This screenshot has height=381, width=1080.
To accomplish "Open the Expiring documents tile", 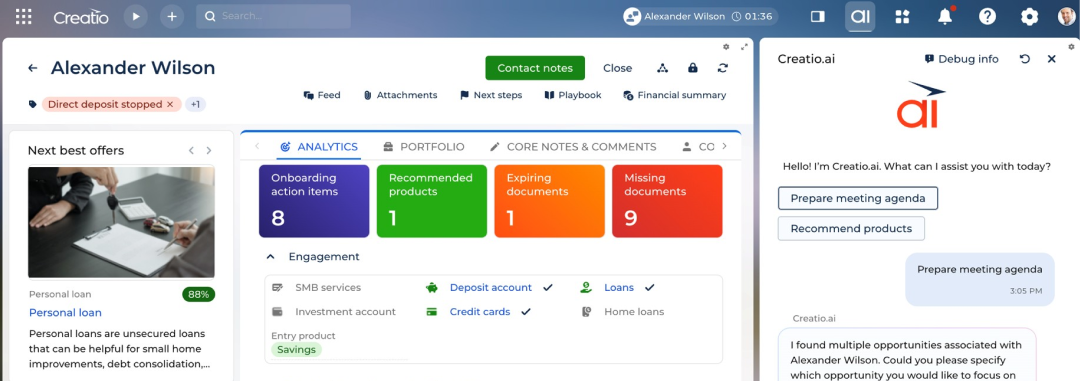I will [x=550, y=201].
